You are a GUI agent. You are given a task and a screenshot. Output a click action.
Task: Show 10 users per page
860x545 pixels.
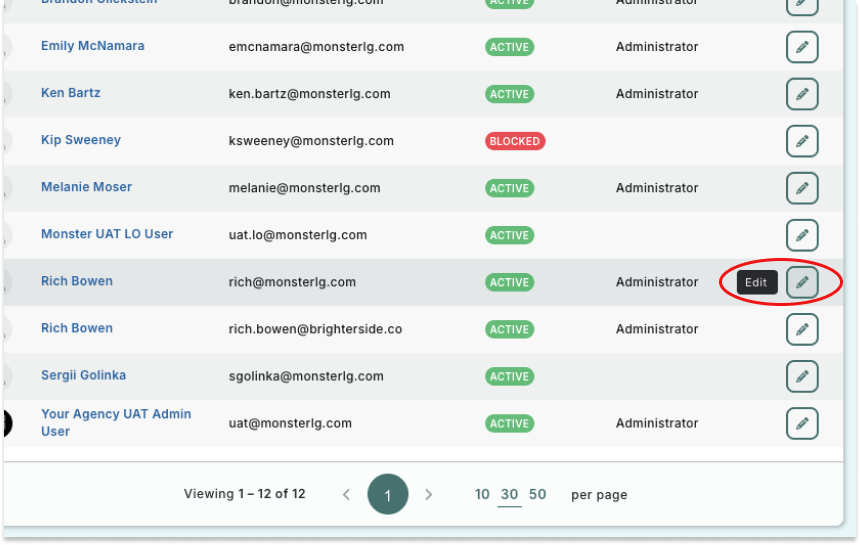tap(482, 494)
